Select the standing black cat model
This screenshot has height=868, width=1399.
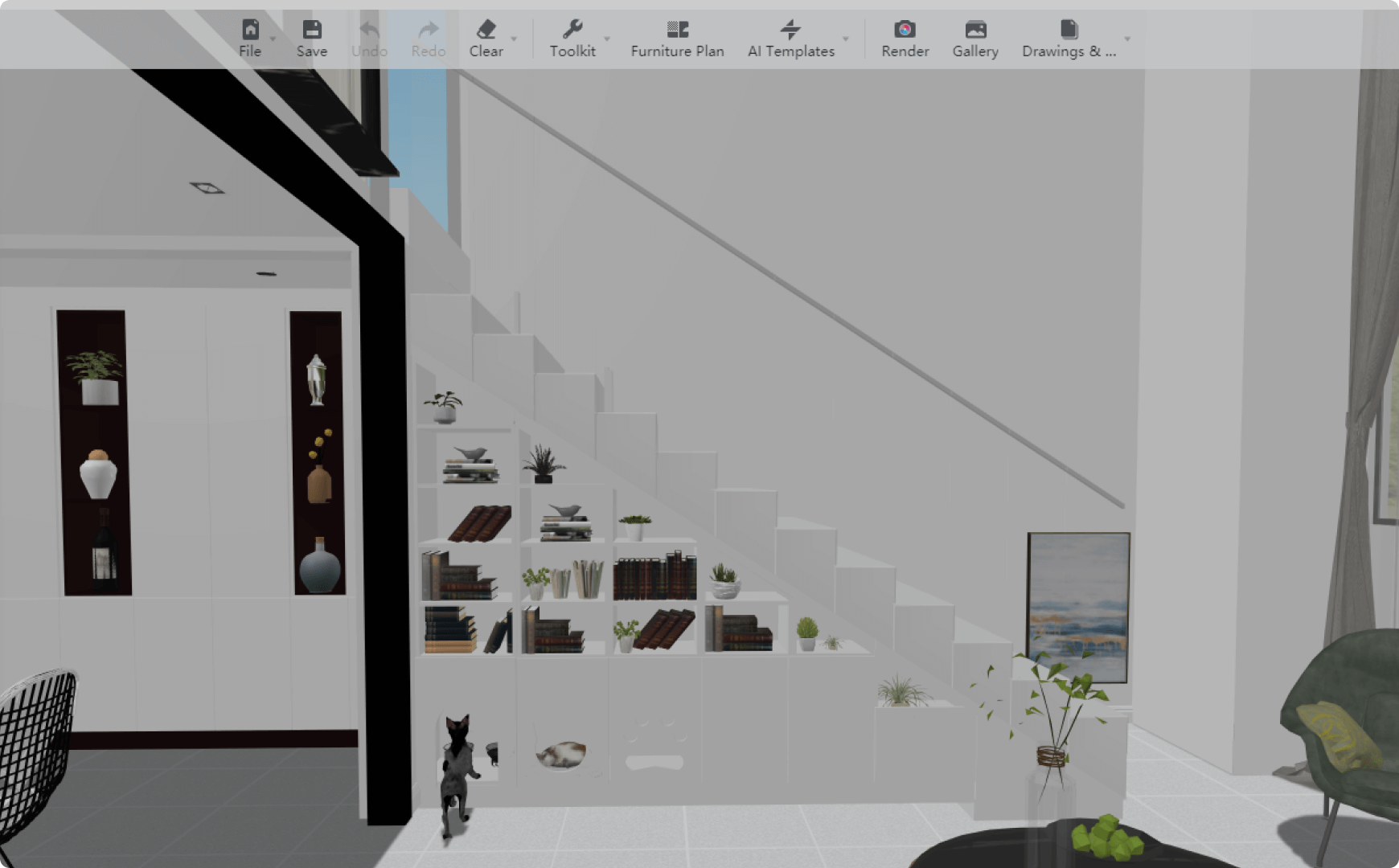pos(457,772)
